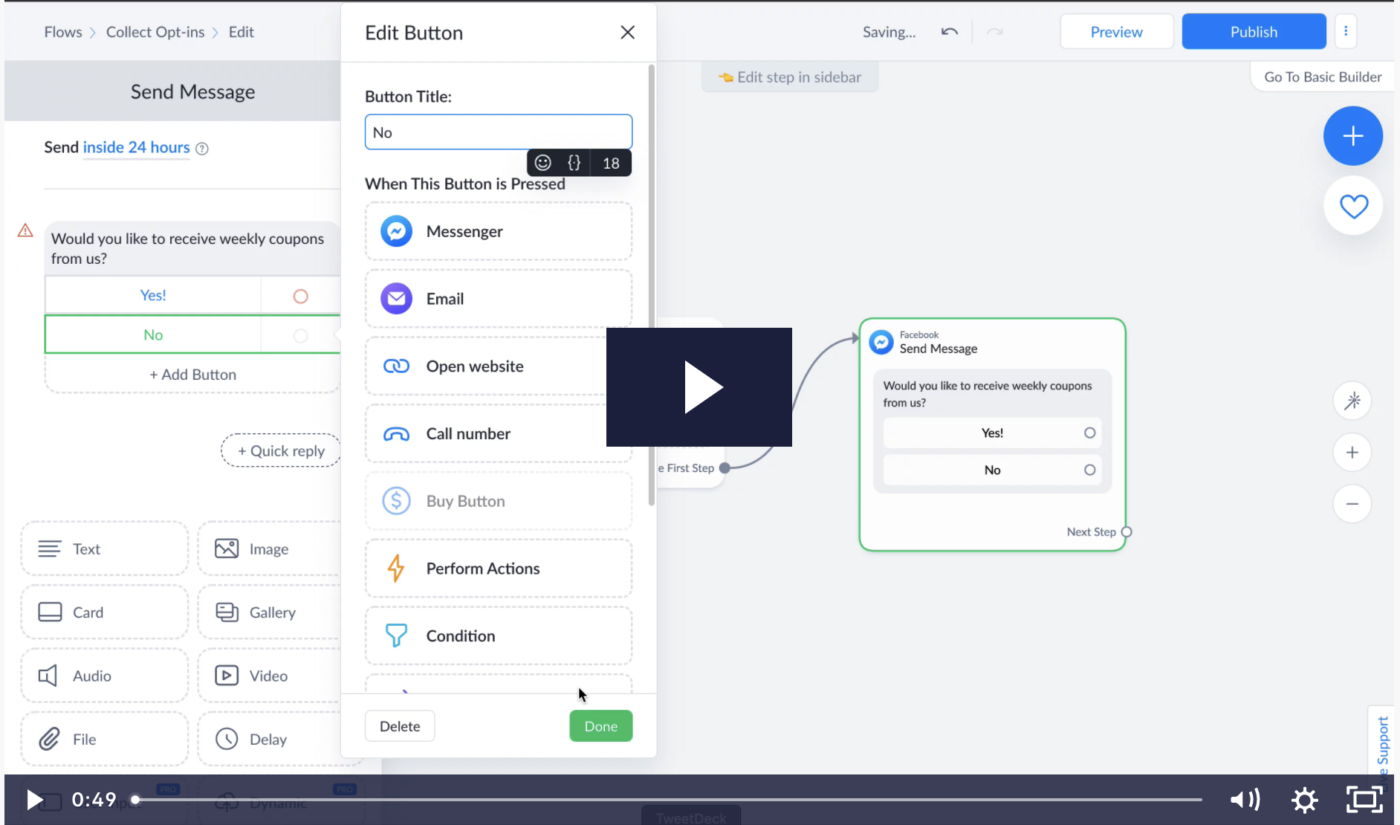This screenshot has height=825, width=1400.
Task: Add a Card block
Action: 104,612
